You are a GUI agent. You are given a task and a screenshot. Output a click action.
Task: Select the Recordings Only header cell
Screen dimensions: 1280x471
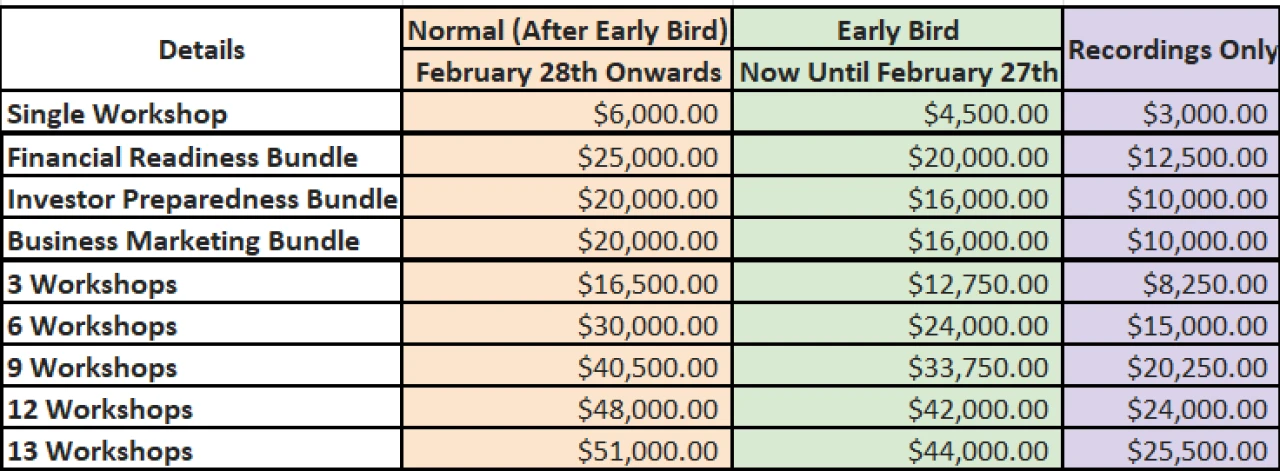(x=1172, y=52)
